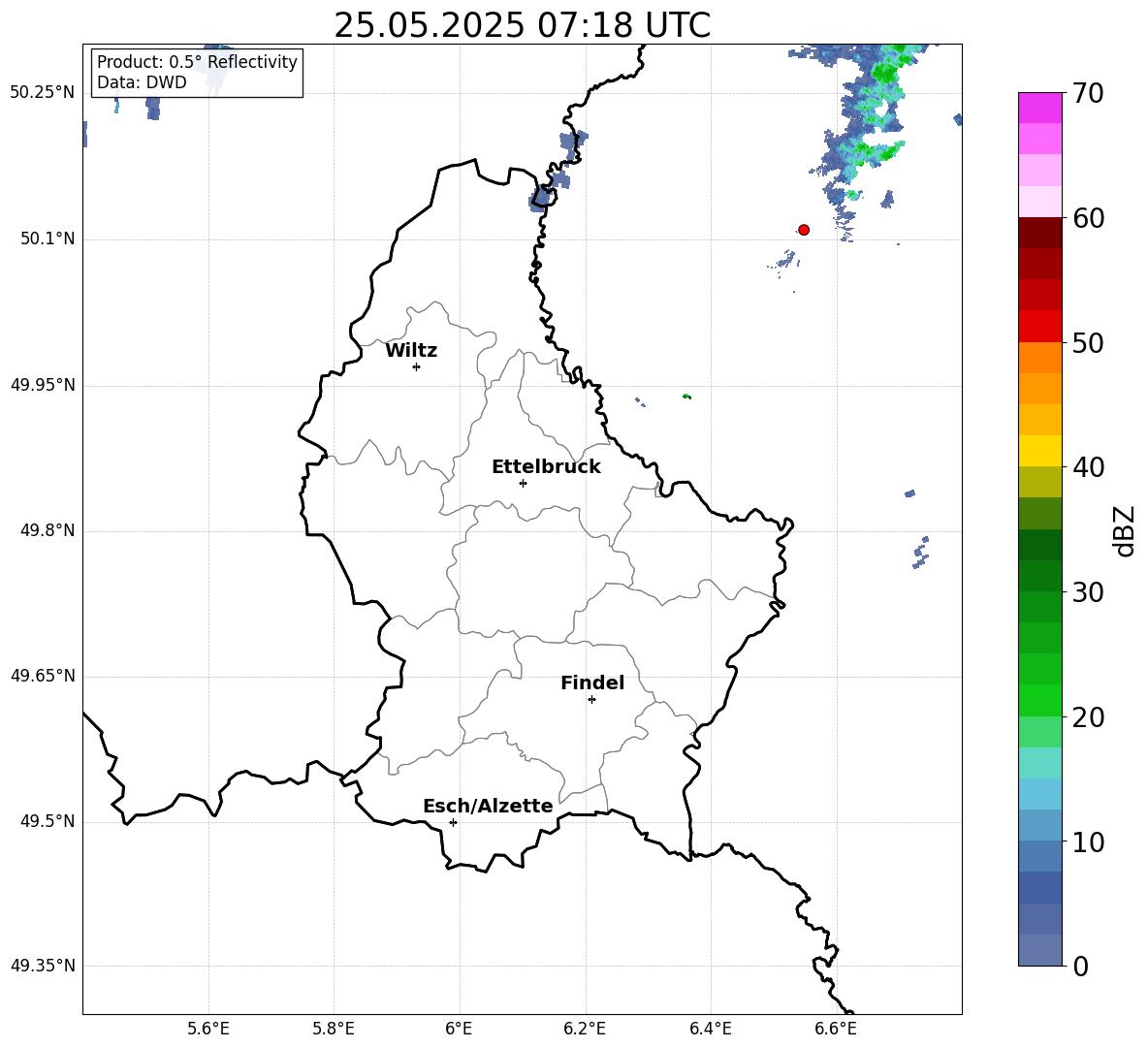
Task: Click the 6.6°E longitude label
Action: [836, 1029]
